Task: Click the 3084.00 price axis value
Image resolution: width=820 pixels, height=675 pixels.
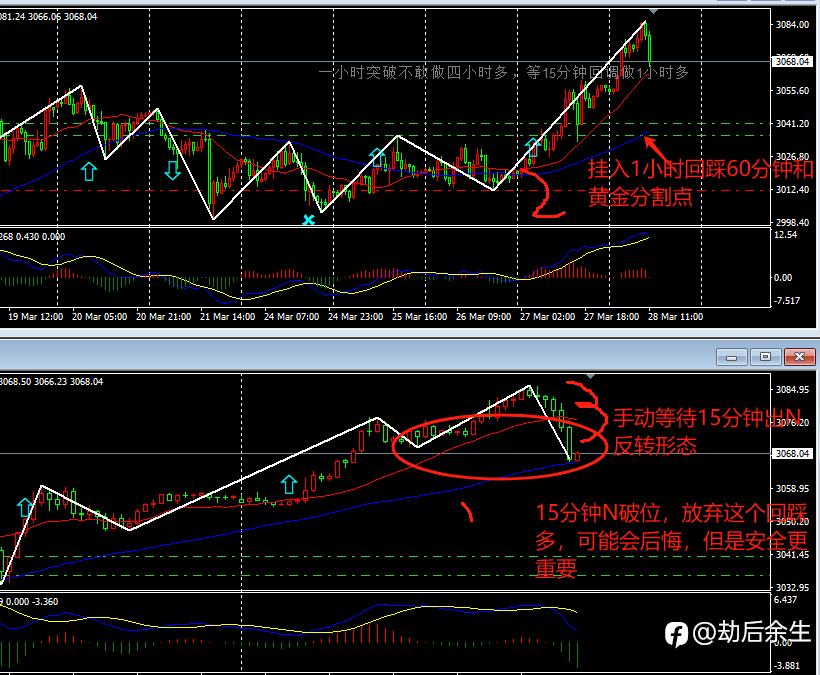Action: click(792, 25)
